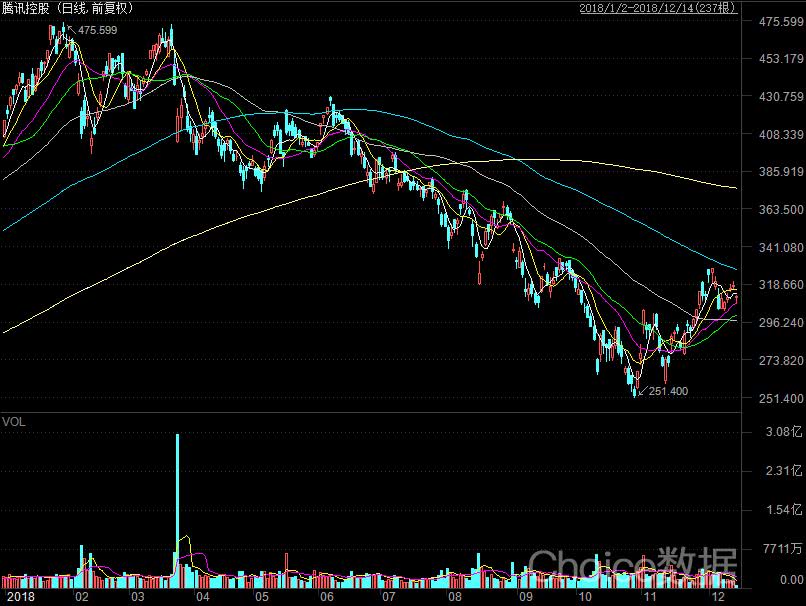
Task: Click the 11 month marker on time axis
Action: [x=650, y=597]
